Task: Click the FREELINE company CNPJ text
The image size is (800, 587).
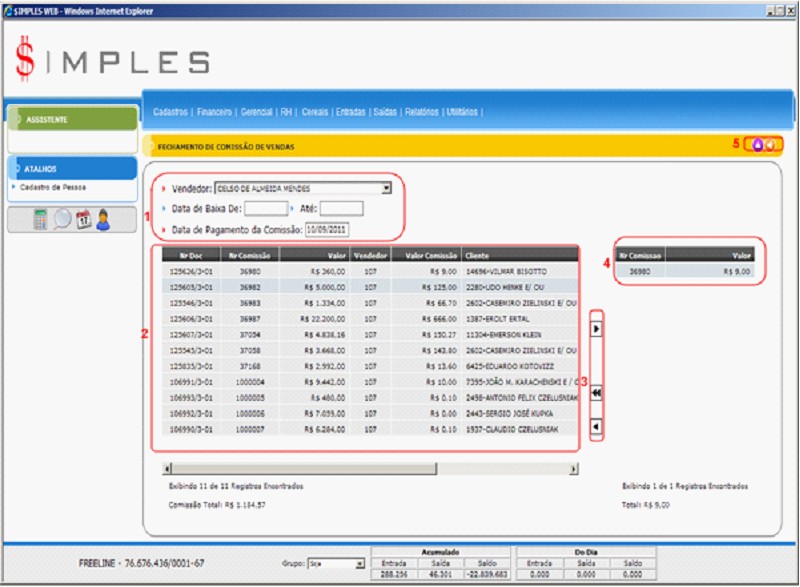Action: [141, 563]
